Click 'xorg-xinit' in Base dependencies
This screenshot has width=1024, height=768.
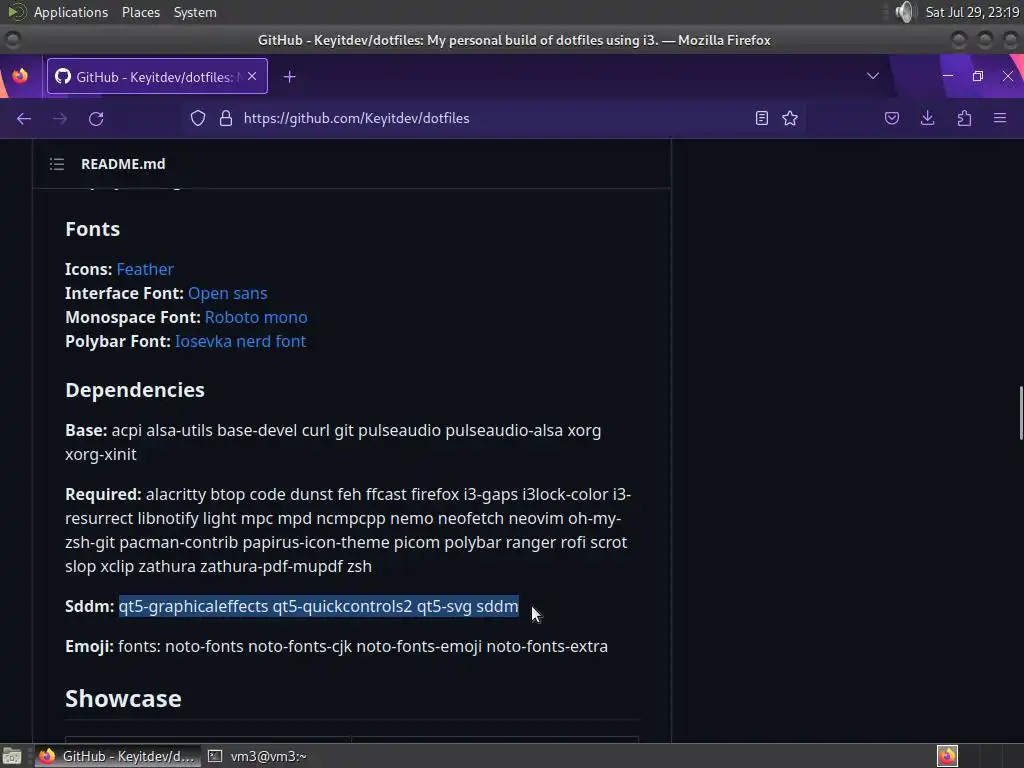coord(101,455)
